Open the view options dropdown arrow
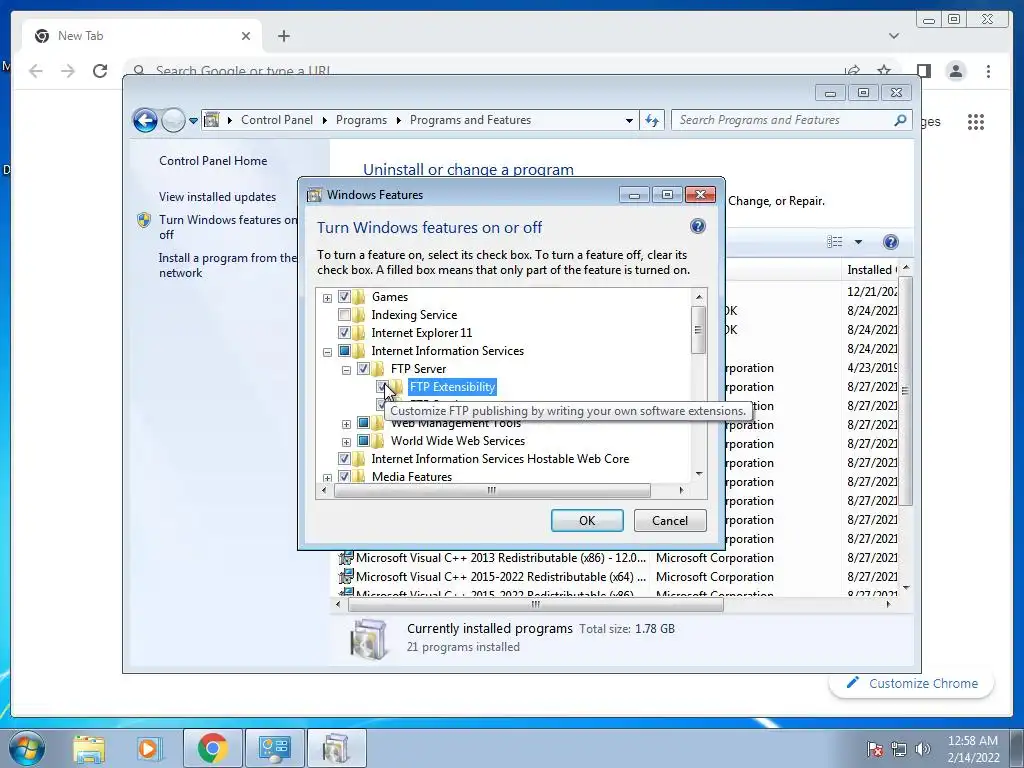Image resolution: width=1024 pixels, height=768 pixels. point(858,242)
